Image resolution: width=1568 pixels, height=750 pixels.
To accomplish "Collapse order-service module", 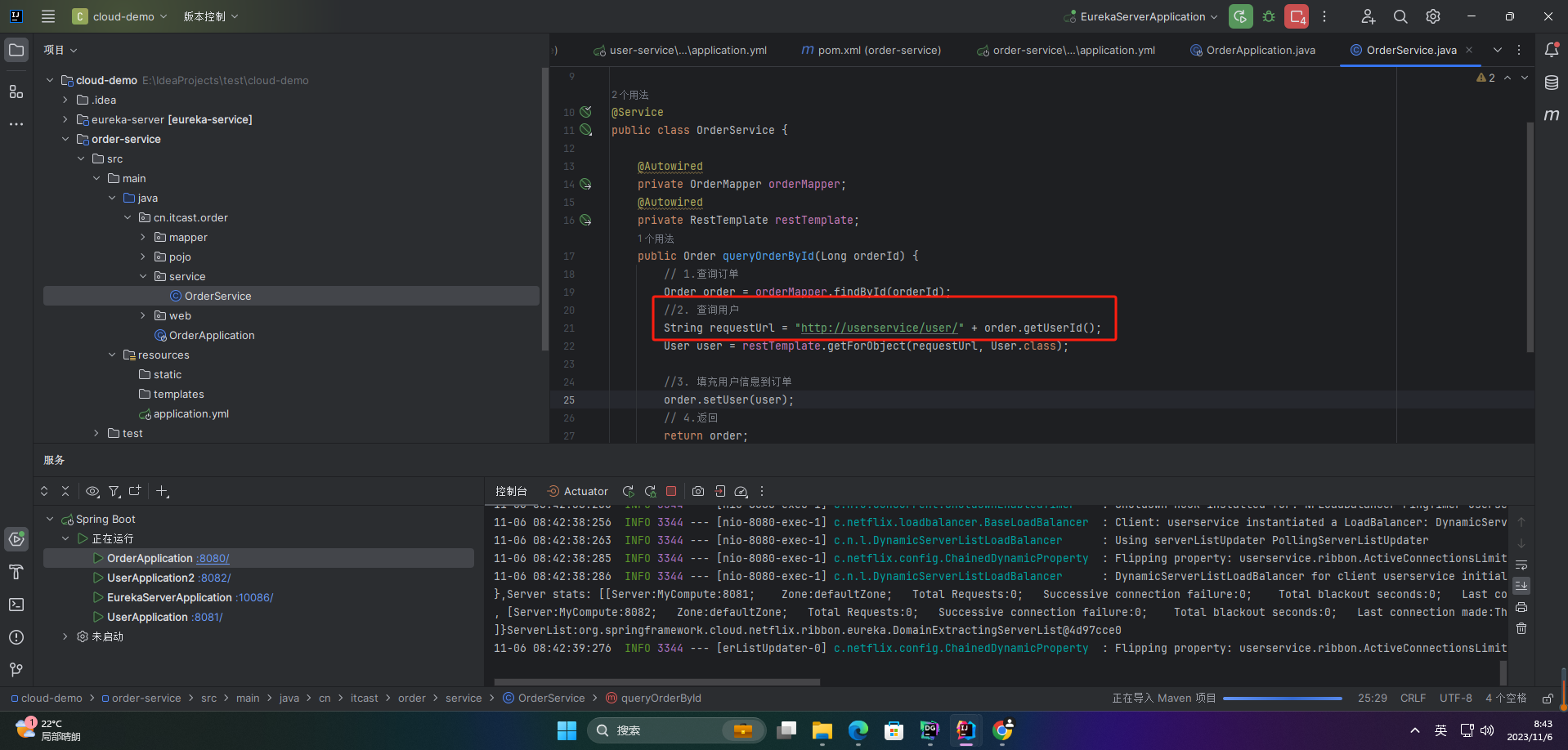I will [65, 139].
